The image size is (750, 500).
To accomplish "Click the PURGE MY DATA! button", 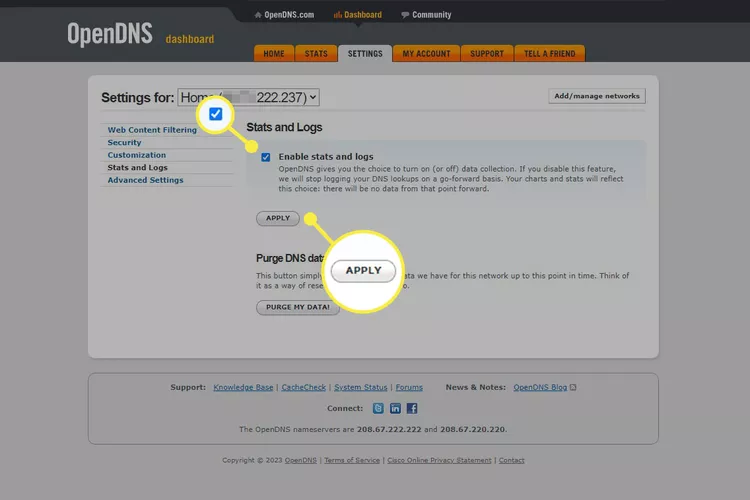I will click(298, 307).
